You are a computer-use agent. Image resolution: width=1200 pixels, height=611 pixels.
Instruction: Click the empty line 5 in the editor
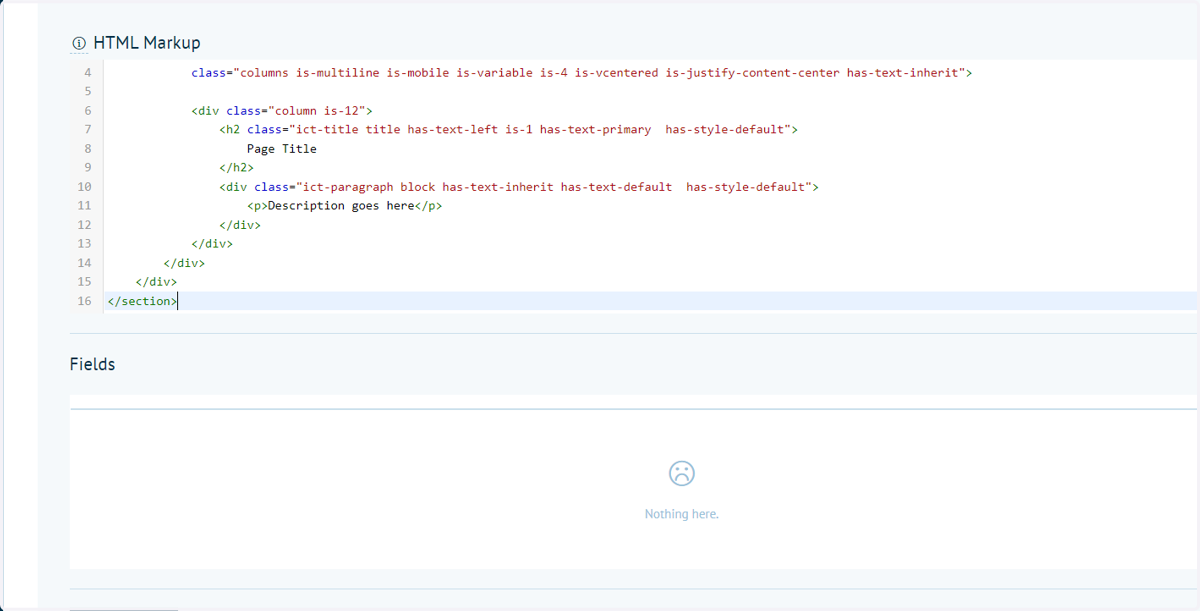(x=650, y=92)
